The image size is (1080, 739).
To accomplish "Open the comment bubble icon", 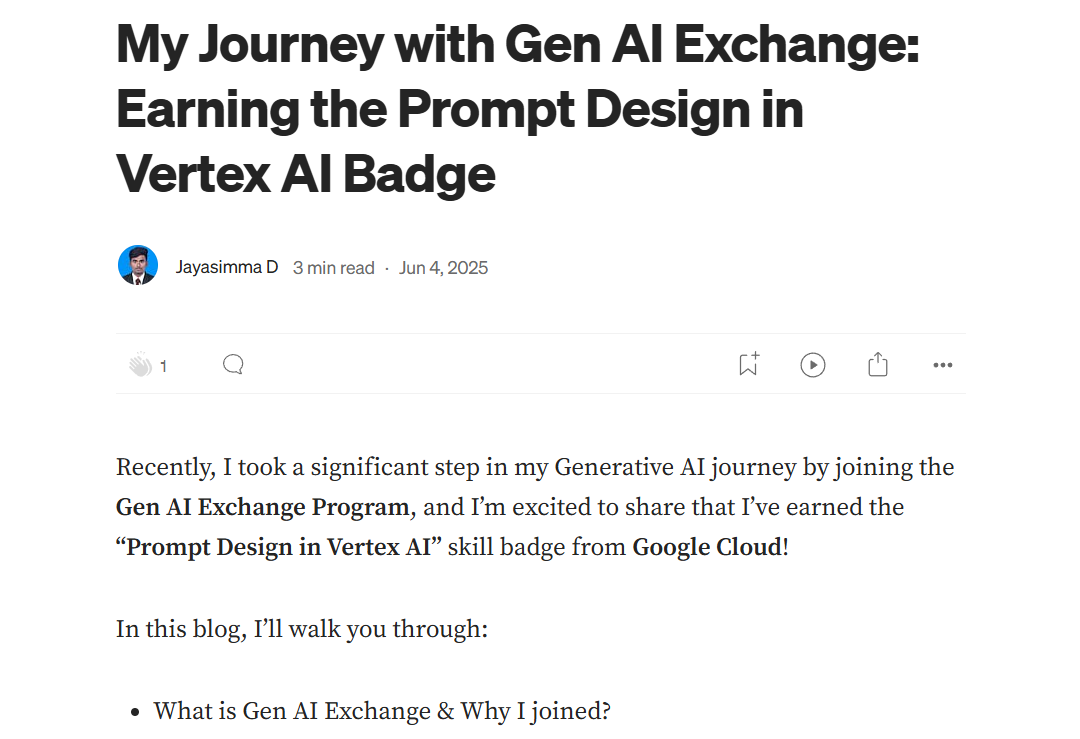I will 232,364.
